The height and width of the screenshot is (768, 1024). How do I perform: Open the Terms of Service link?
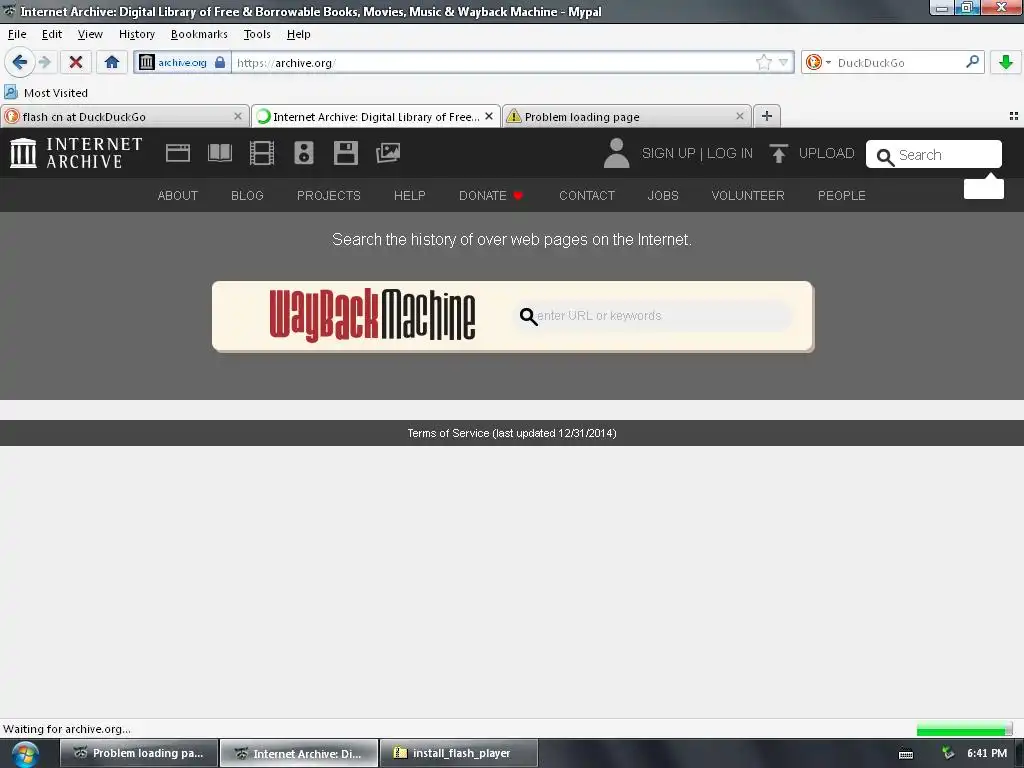pyautogui.click(x=512, y=433)
